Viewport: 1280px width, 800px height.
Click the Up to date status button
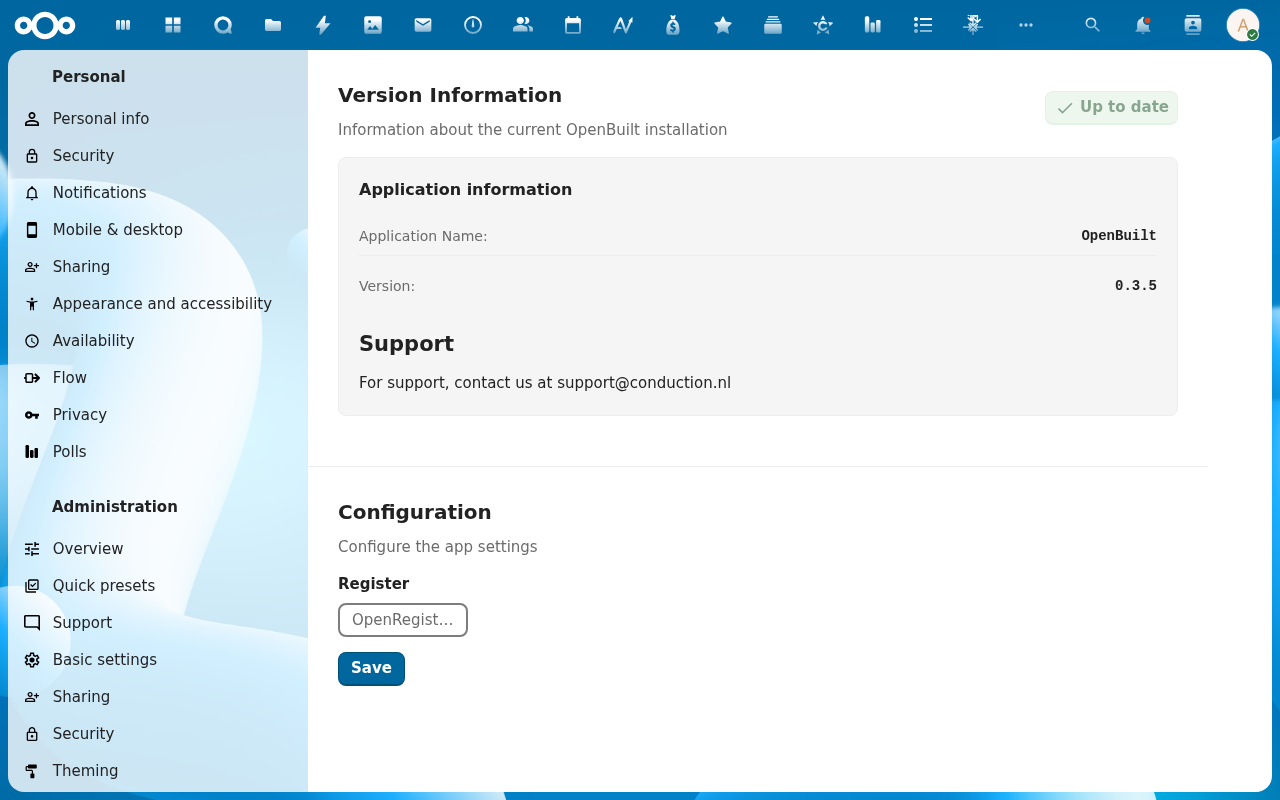tap(1111, 108)
